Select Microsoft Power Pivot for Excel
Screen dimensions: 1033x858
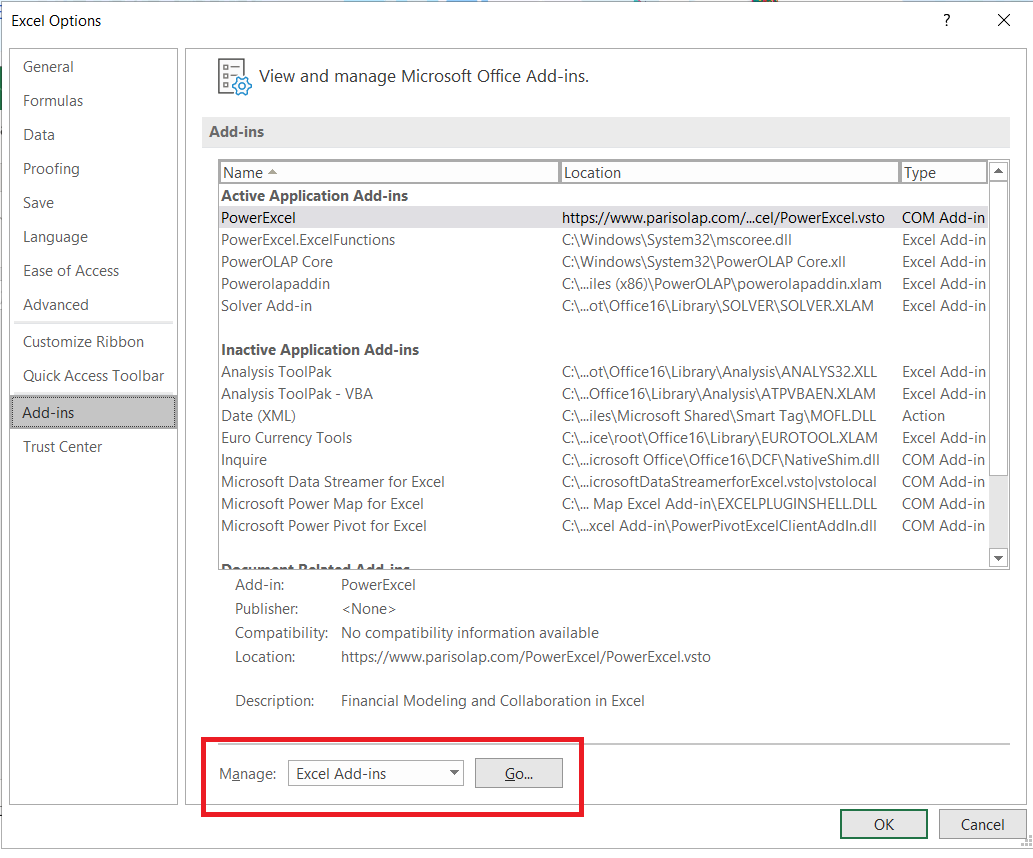coord(603,526)
